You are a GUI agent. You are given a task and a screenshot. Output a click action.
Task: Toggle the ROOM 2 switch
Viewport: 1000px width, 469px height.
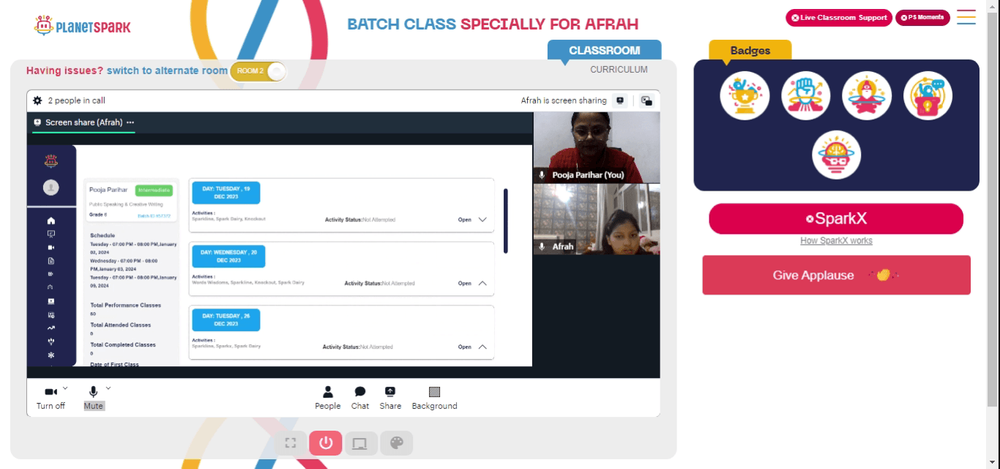258,71
